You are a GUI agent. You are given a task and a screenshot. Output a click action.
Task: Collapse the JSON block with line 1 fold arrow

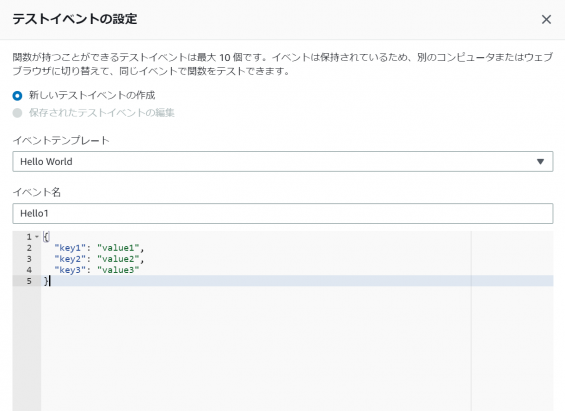pyautogui.click(x=37, y=237)
